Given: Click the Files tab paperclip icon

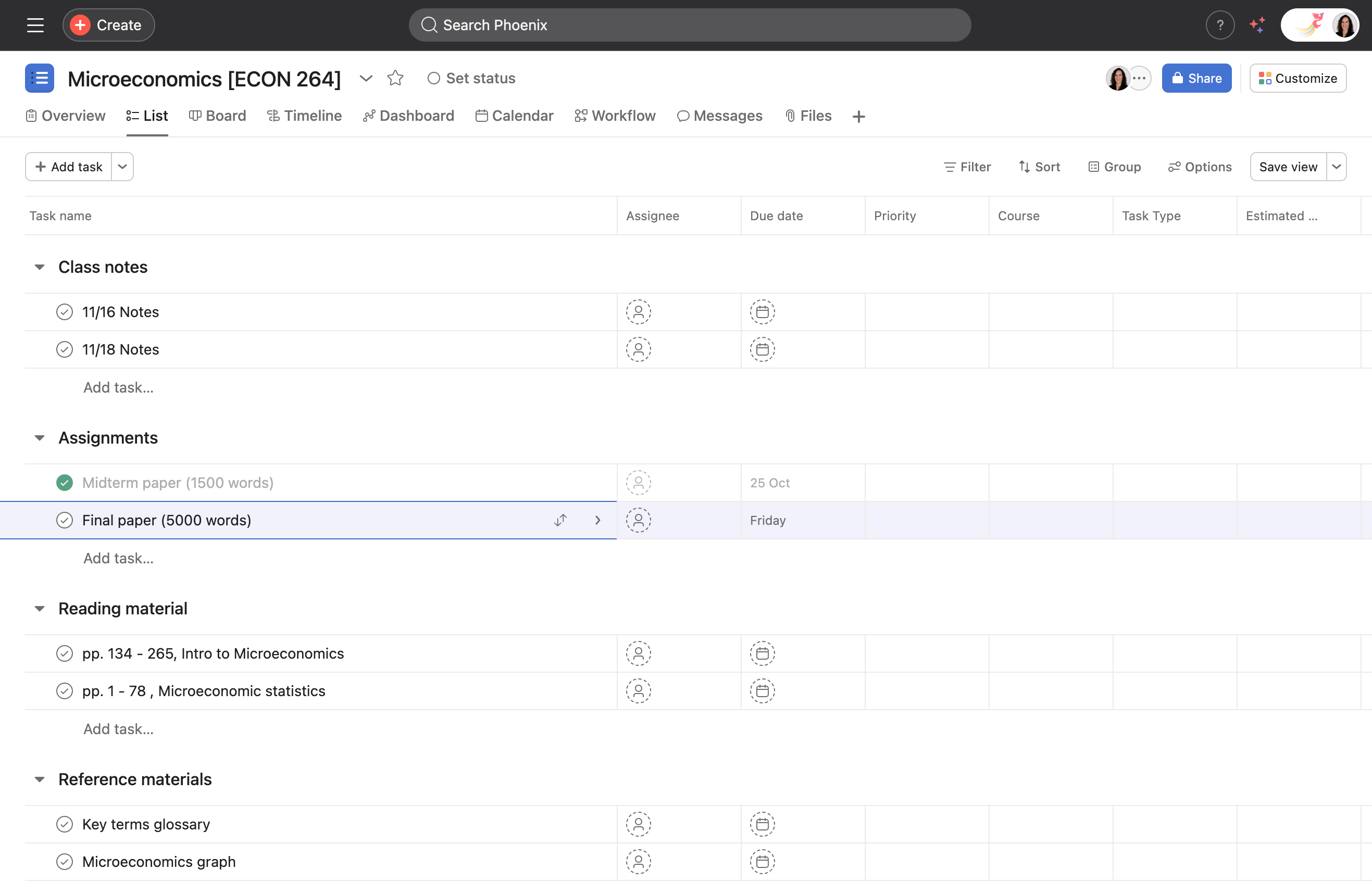Looking at the screenshot, I should tap(791, 116).
